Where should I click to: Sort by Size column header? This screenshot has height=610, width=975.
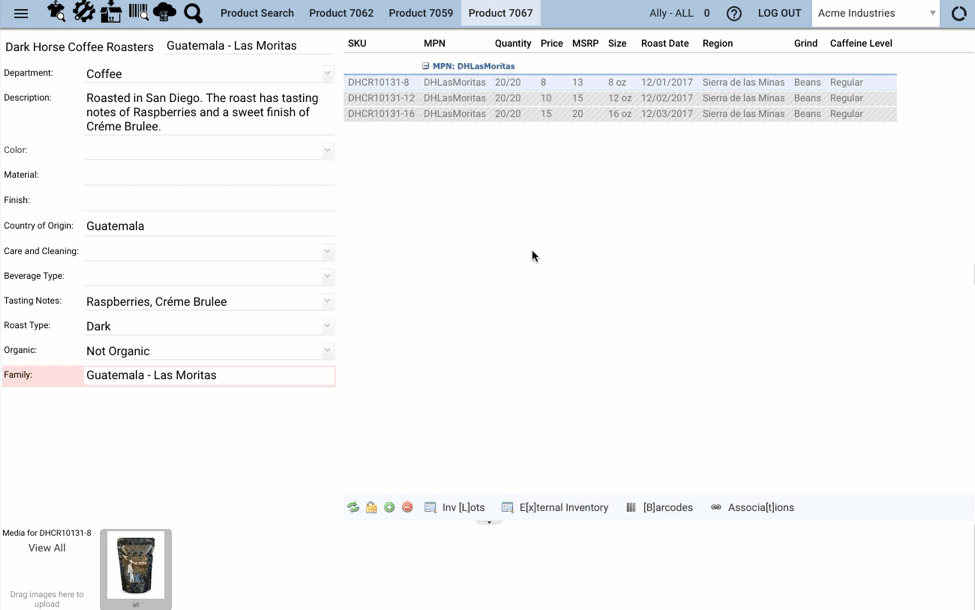(617, 43)
